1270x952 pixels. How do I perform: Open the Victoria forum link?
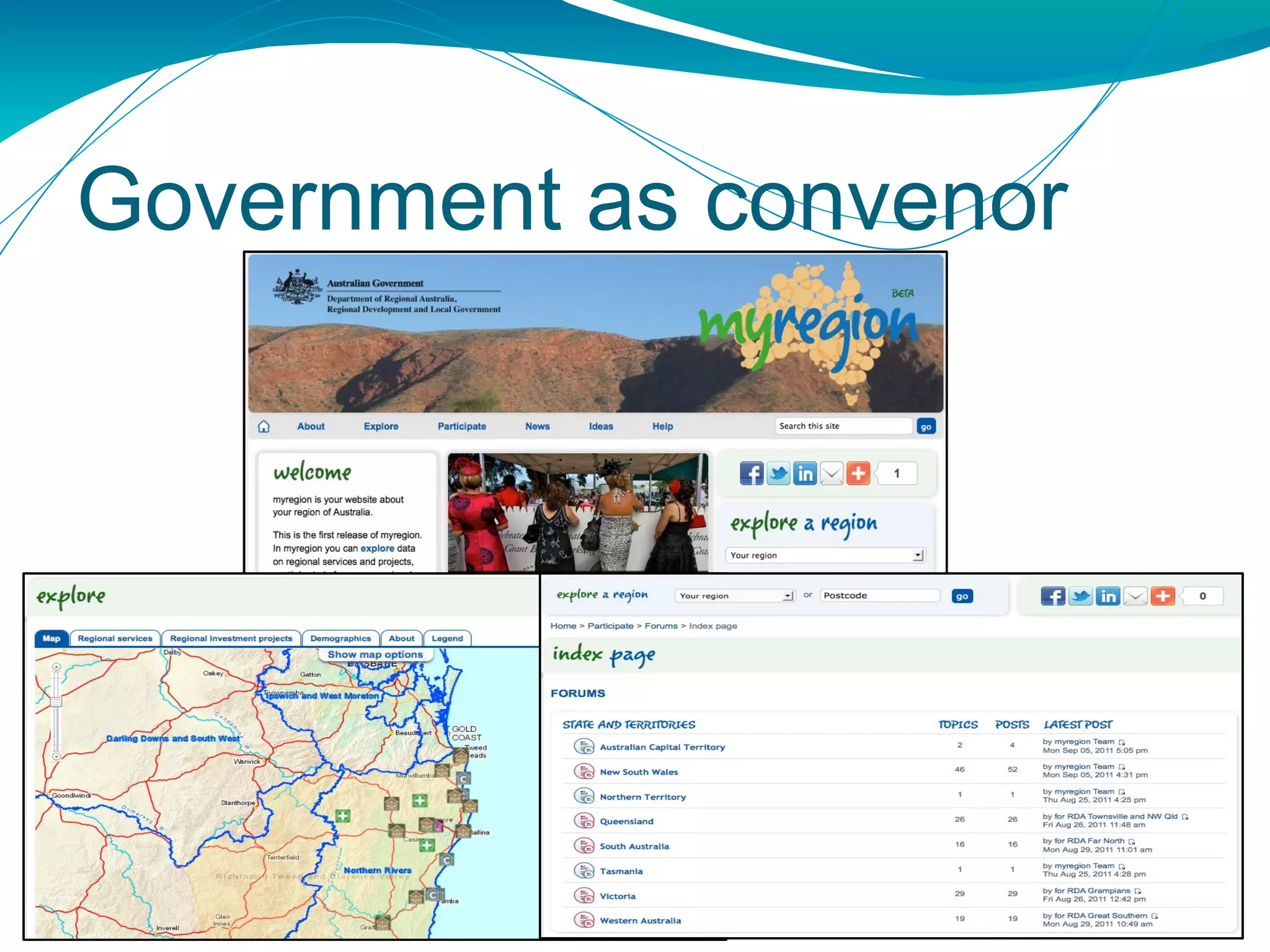click(618, 896)
